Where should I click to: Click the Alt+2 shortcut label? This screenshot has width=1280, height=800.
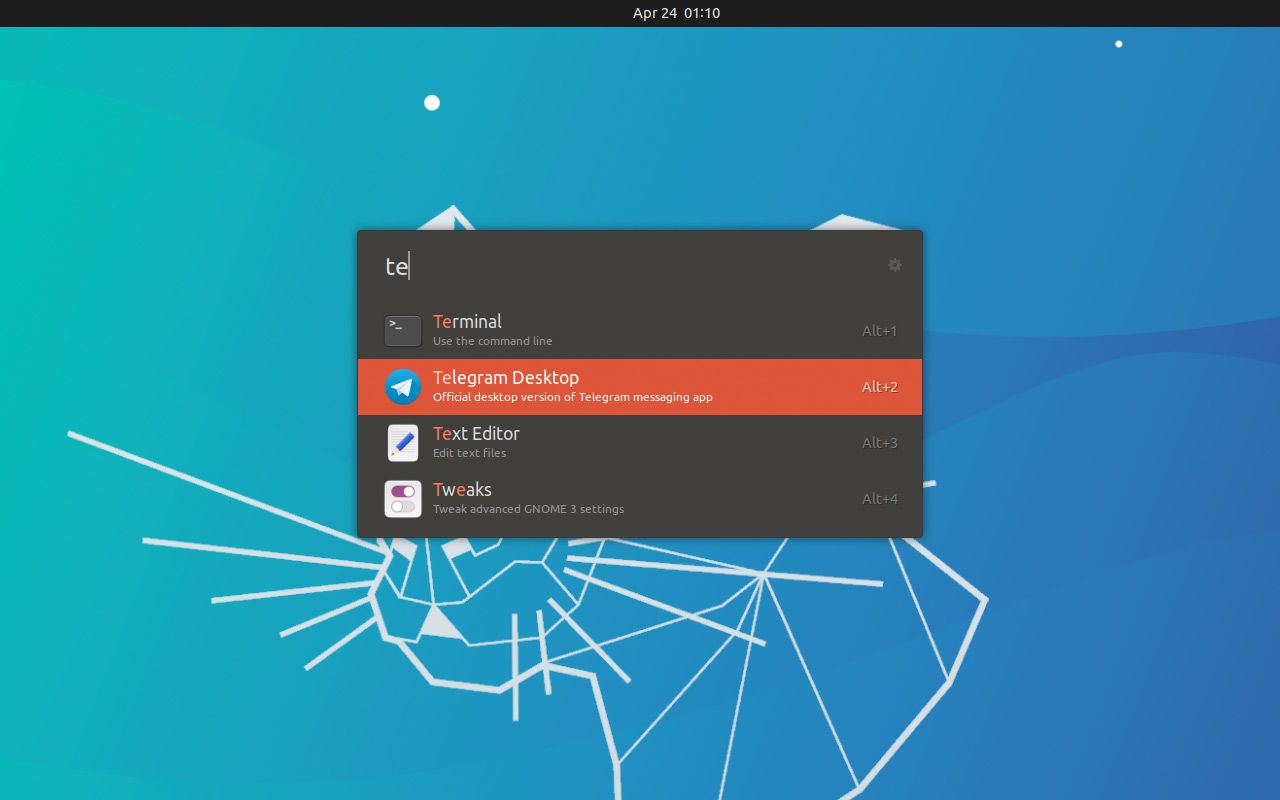880,387
